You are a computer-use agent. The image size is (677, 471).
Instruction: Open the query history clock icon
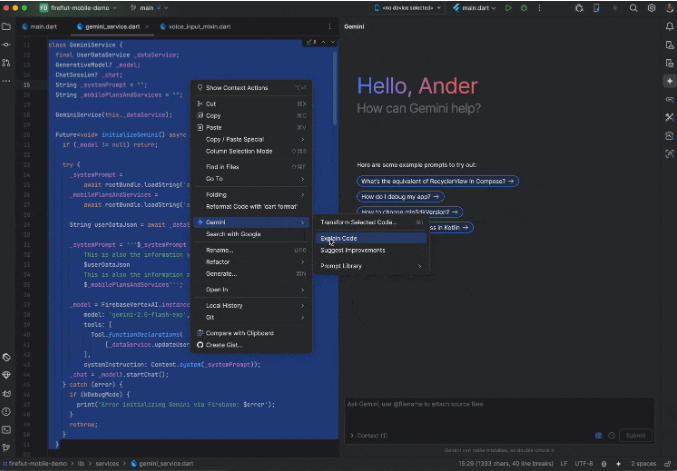click(x=611, y=436)
